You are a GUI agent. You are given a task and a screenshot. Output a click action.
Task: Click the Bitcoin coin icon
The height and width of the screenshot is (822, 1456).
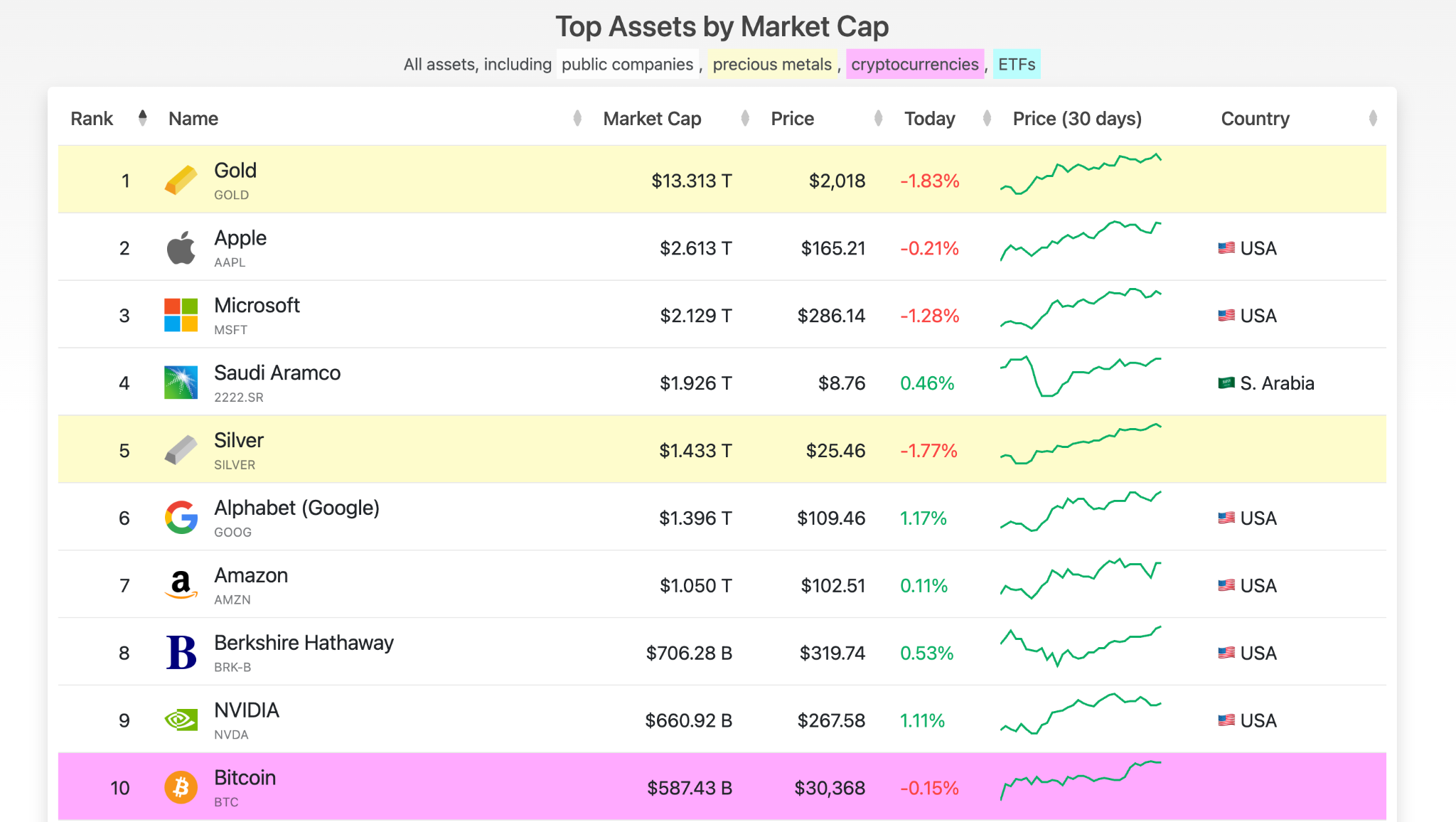pos(181,788)
